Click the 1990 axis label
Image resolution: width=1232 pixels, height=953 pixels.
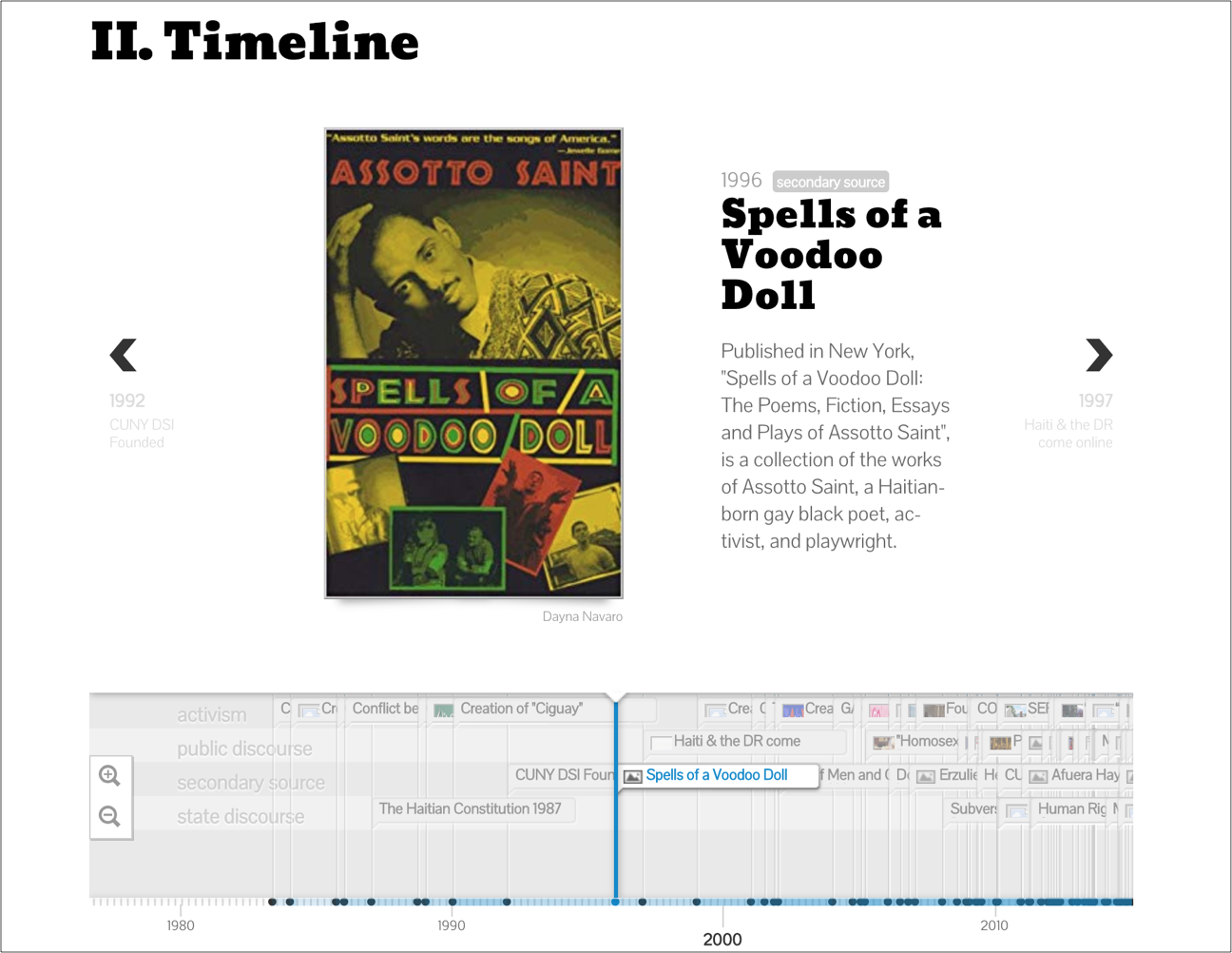point(452,925)
